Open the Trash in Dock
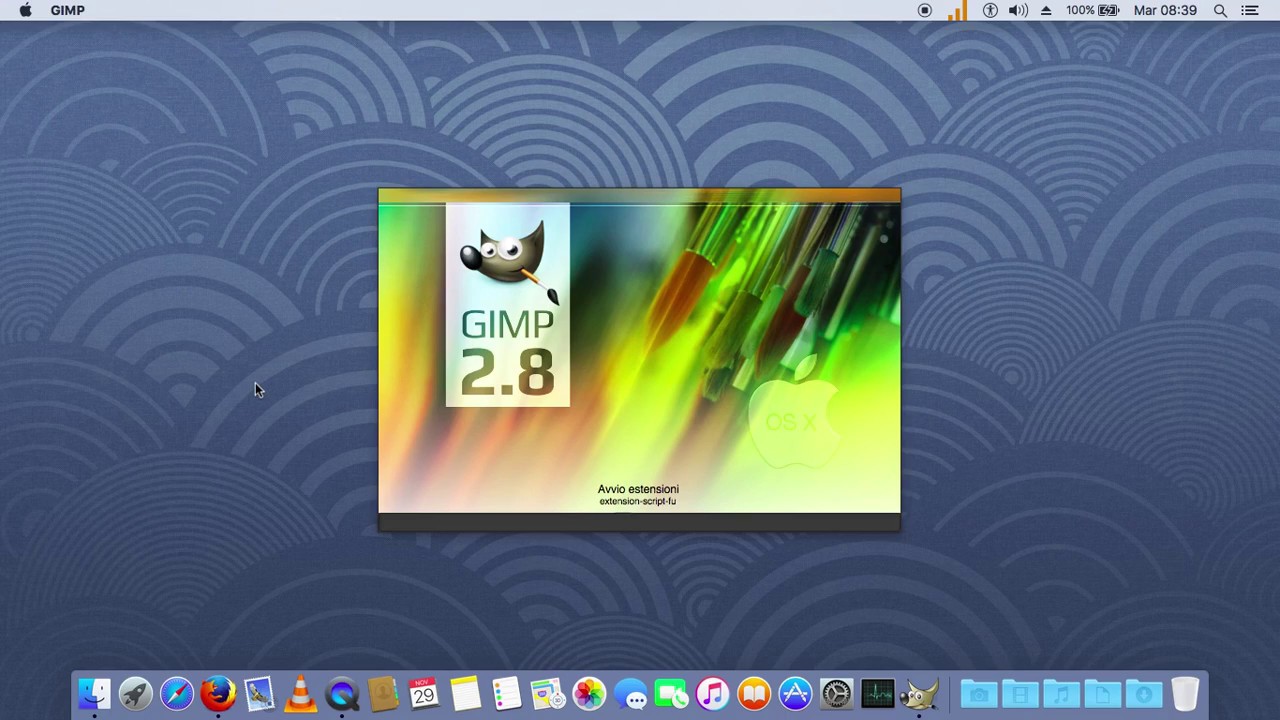 coord(1186,694)
